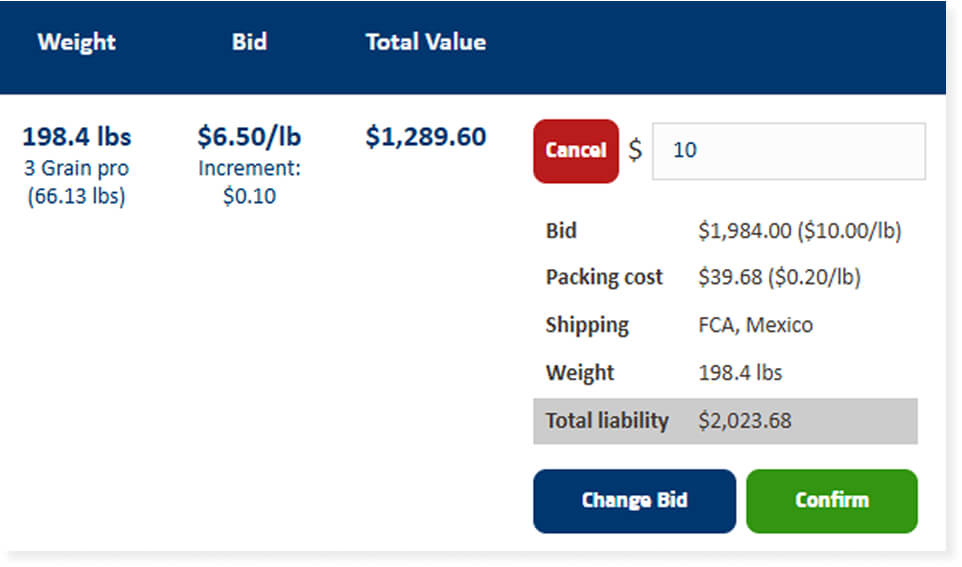Click the $39.68 packing cost value

point(779,277)
